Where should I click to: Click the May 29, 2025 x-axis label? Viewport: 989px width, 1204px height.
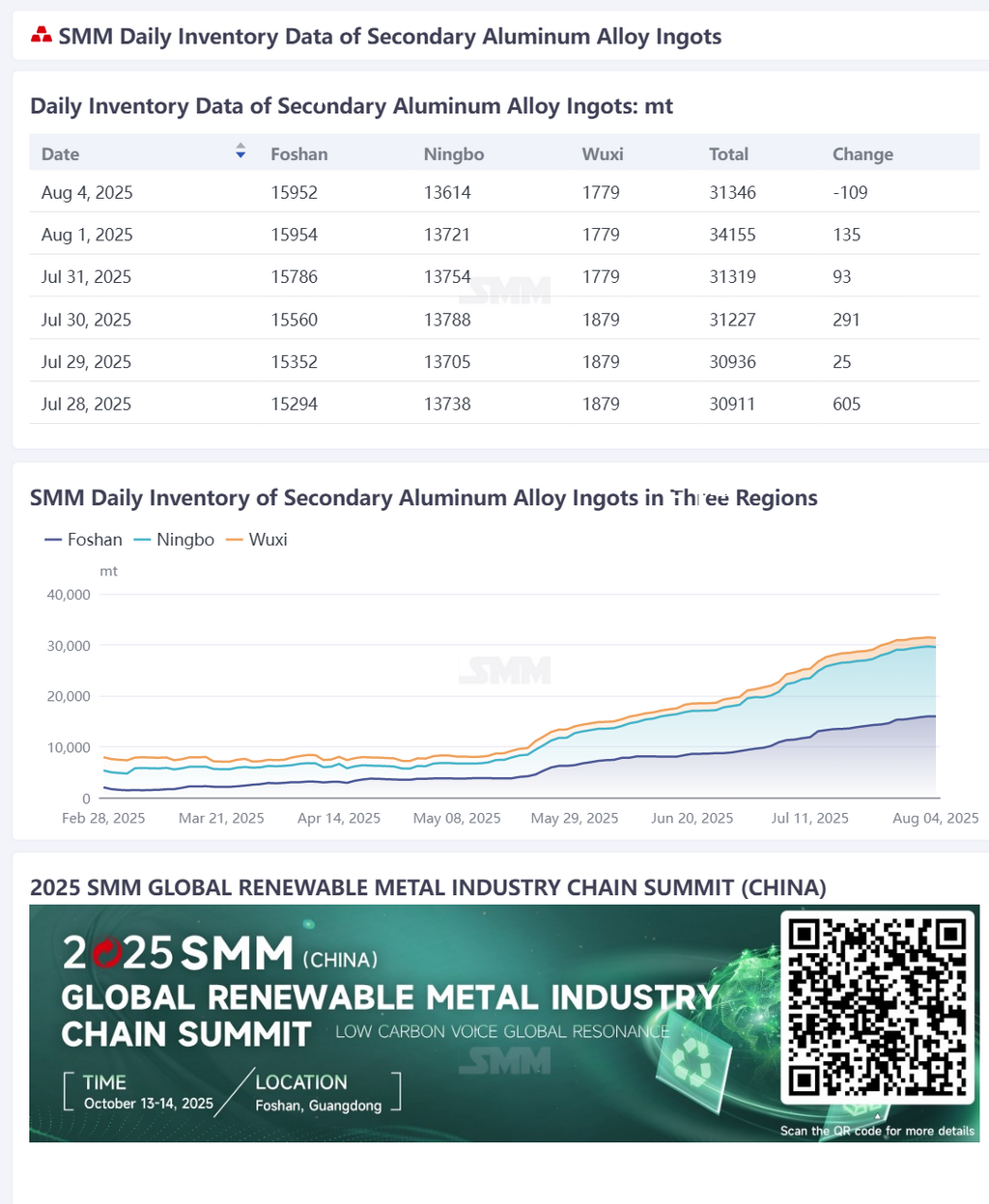(575, 818)
